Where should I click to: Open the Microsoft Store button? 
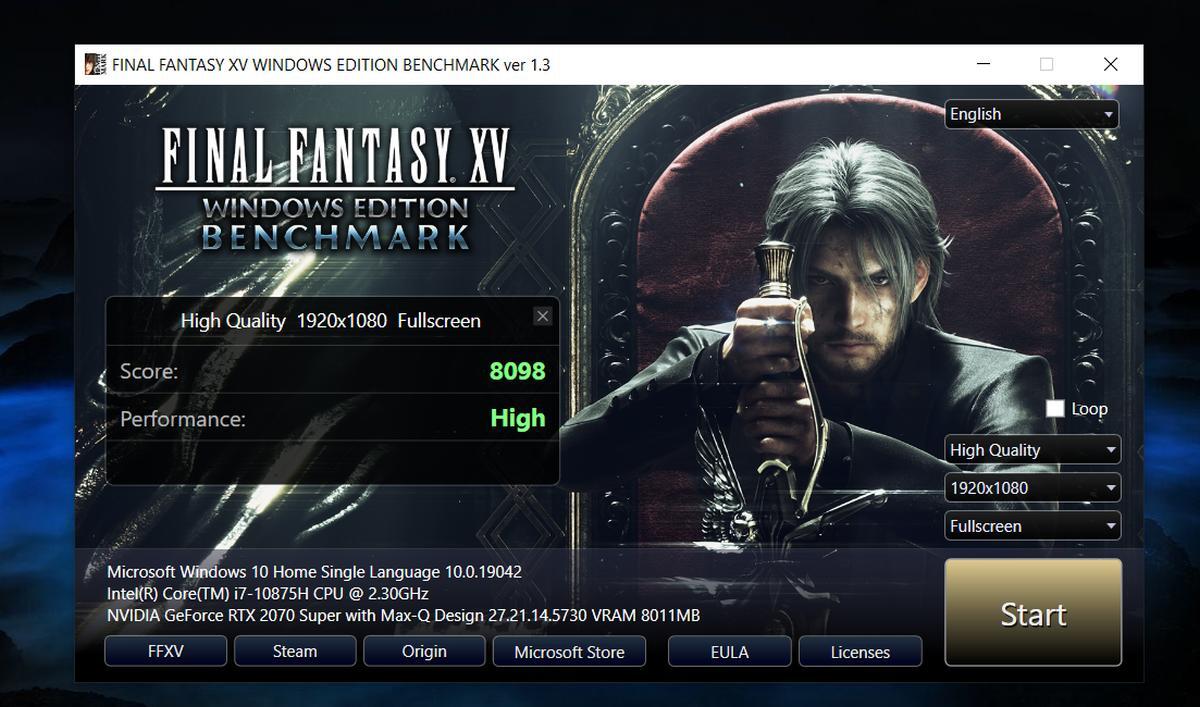[569, 651]
